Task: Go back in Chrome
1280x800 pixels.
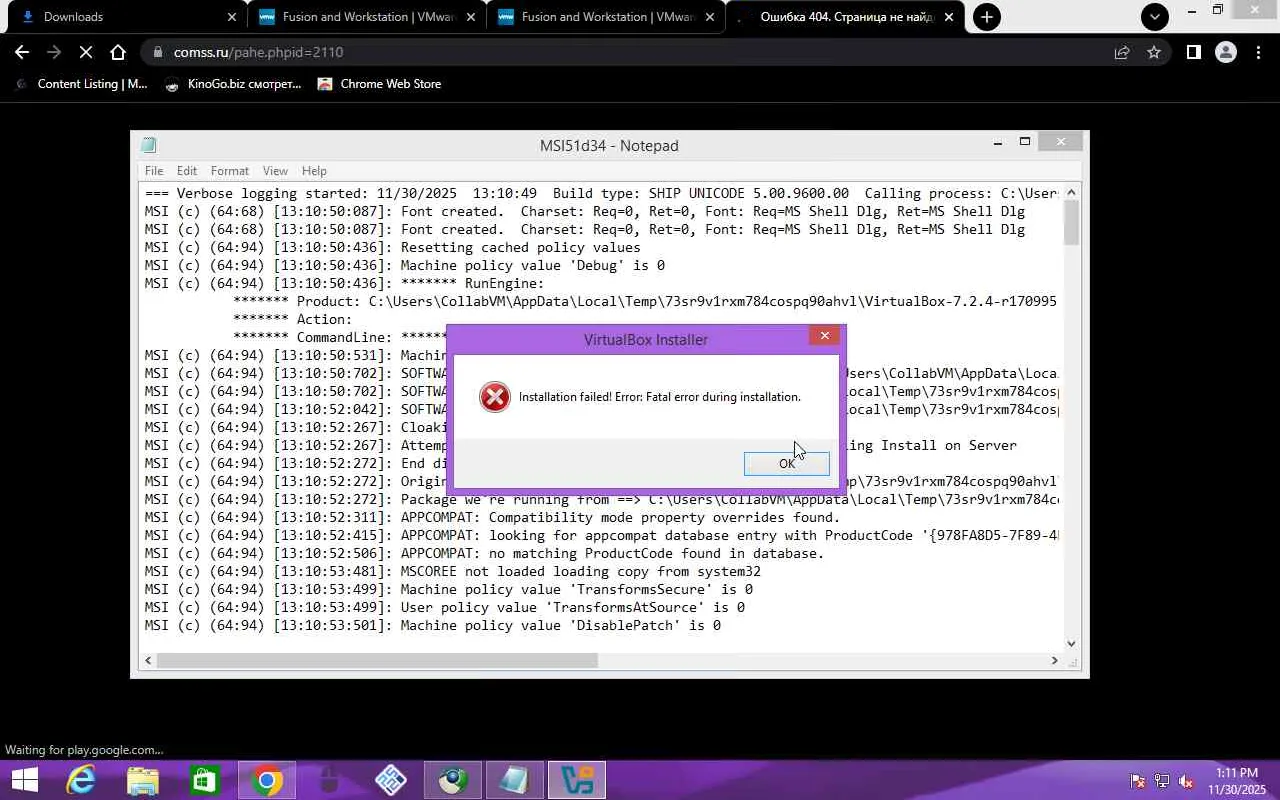Action: [22, 52]
